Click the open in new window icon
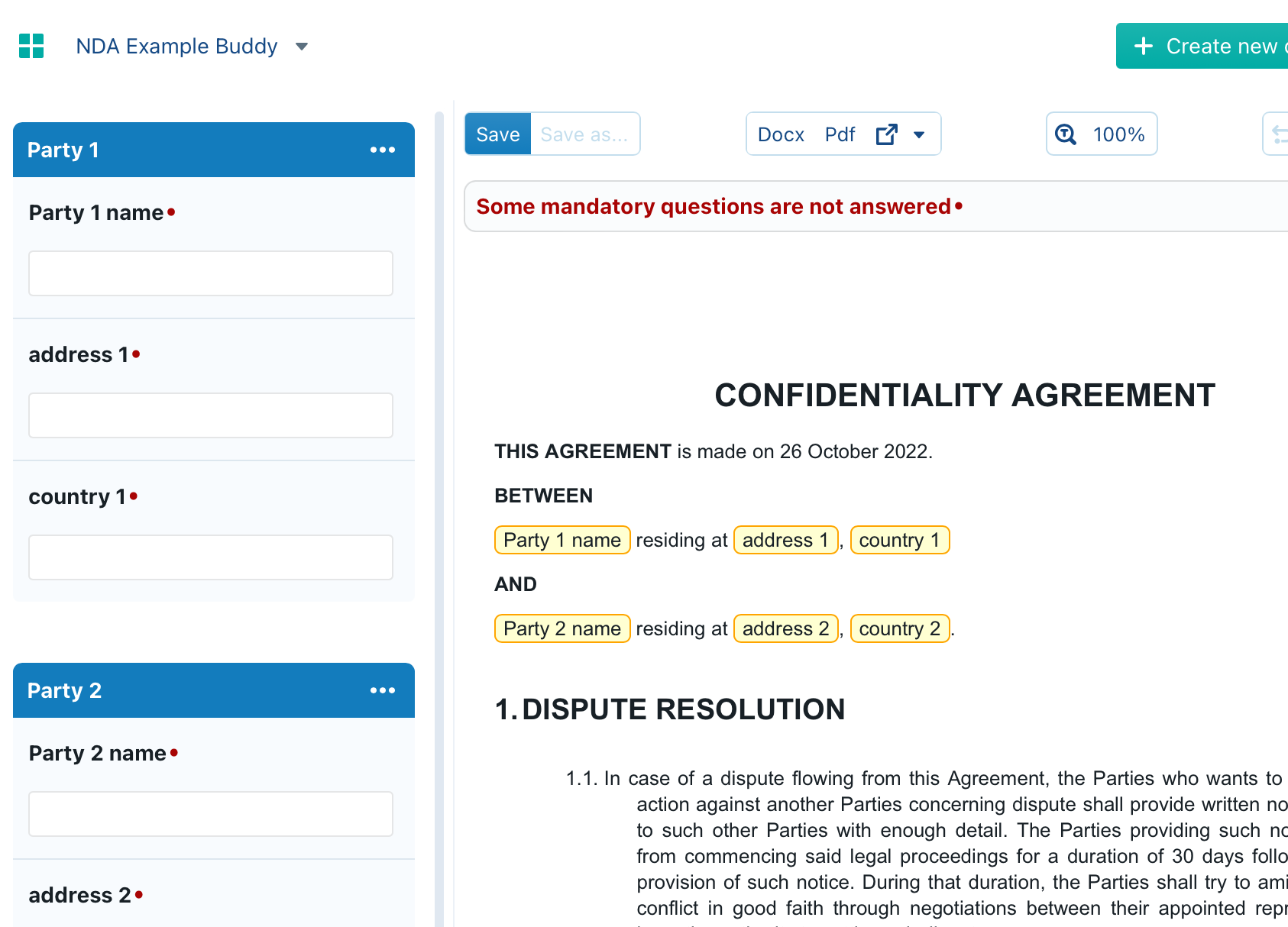 (886, 134)
